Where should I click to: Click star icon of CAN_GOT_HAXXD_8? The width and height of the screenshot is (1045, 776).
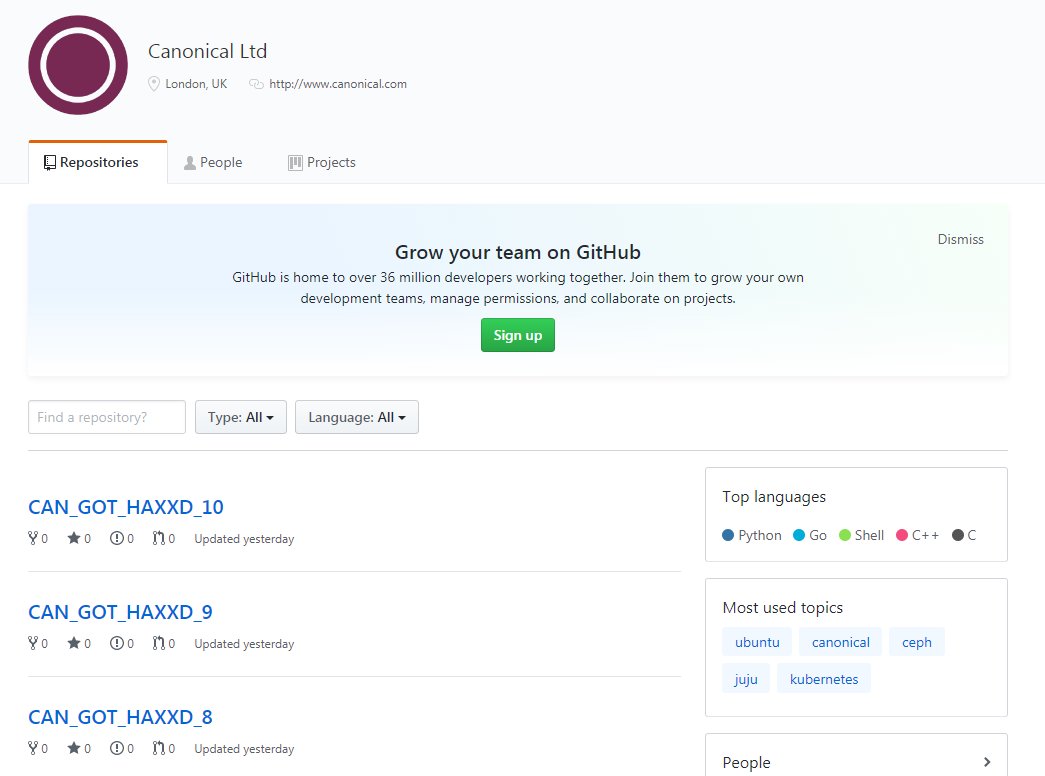pos(74,748)
